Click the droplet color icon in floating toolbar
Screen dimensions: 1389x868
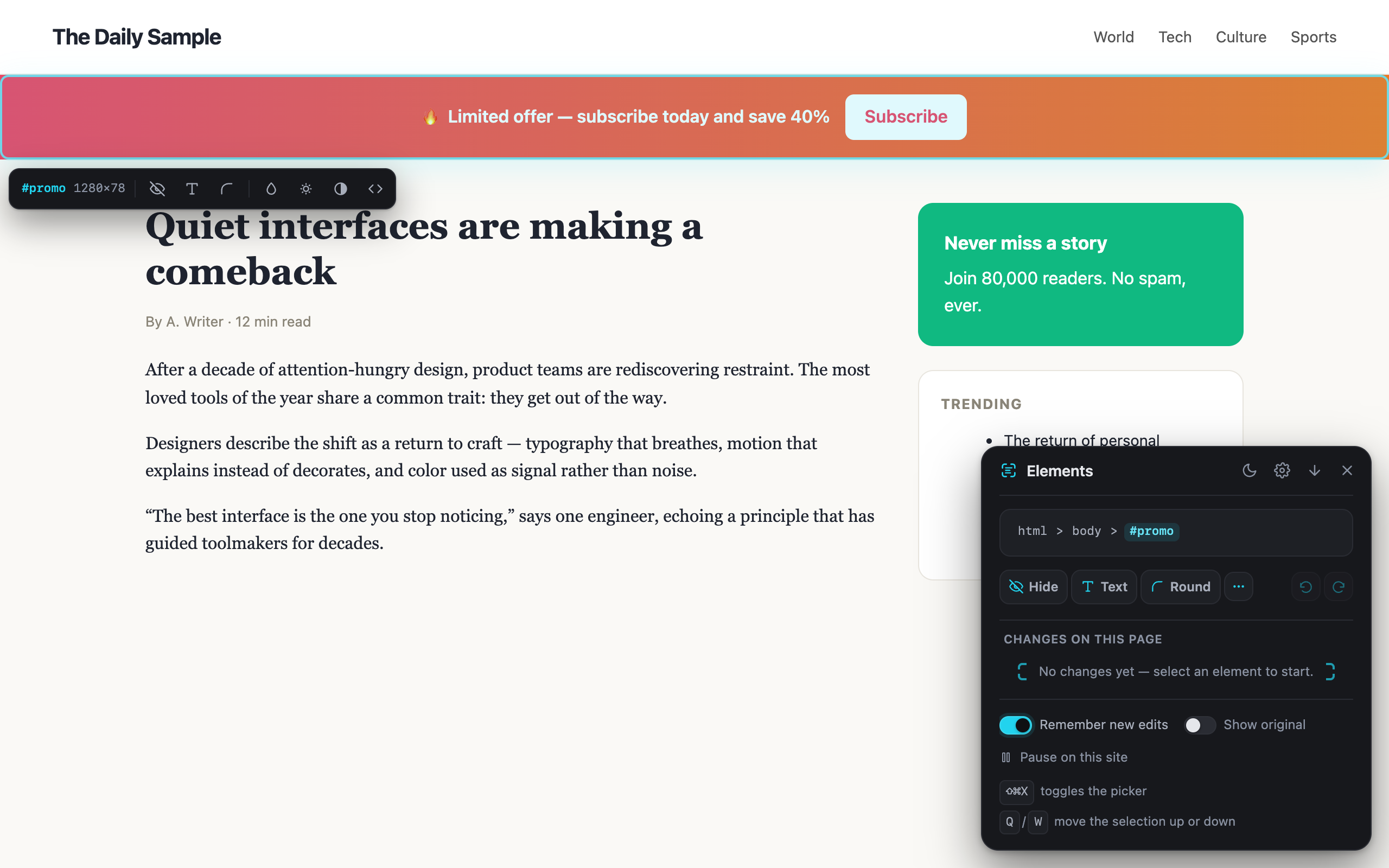point(271,189)
